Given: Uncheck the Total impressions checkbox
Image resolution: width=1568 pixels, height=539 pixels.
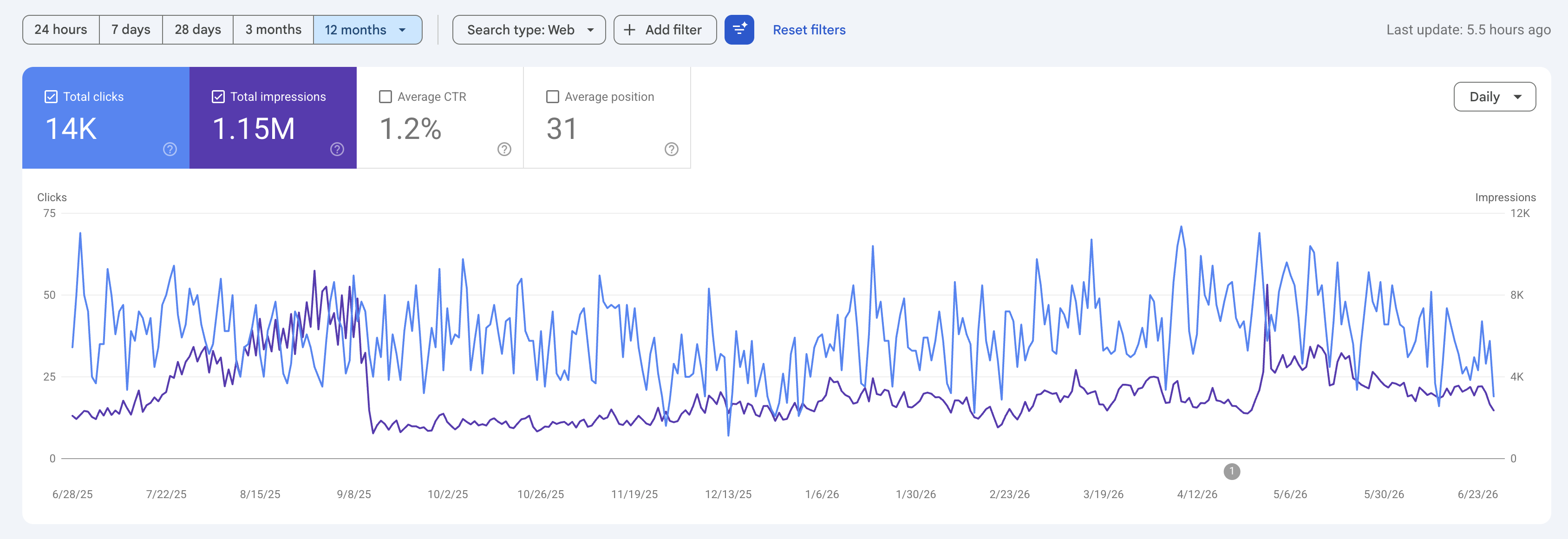Looking at the screenshot, I should click(218, 97).
